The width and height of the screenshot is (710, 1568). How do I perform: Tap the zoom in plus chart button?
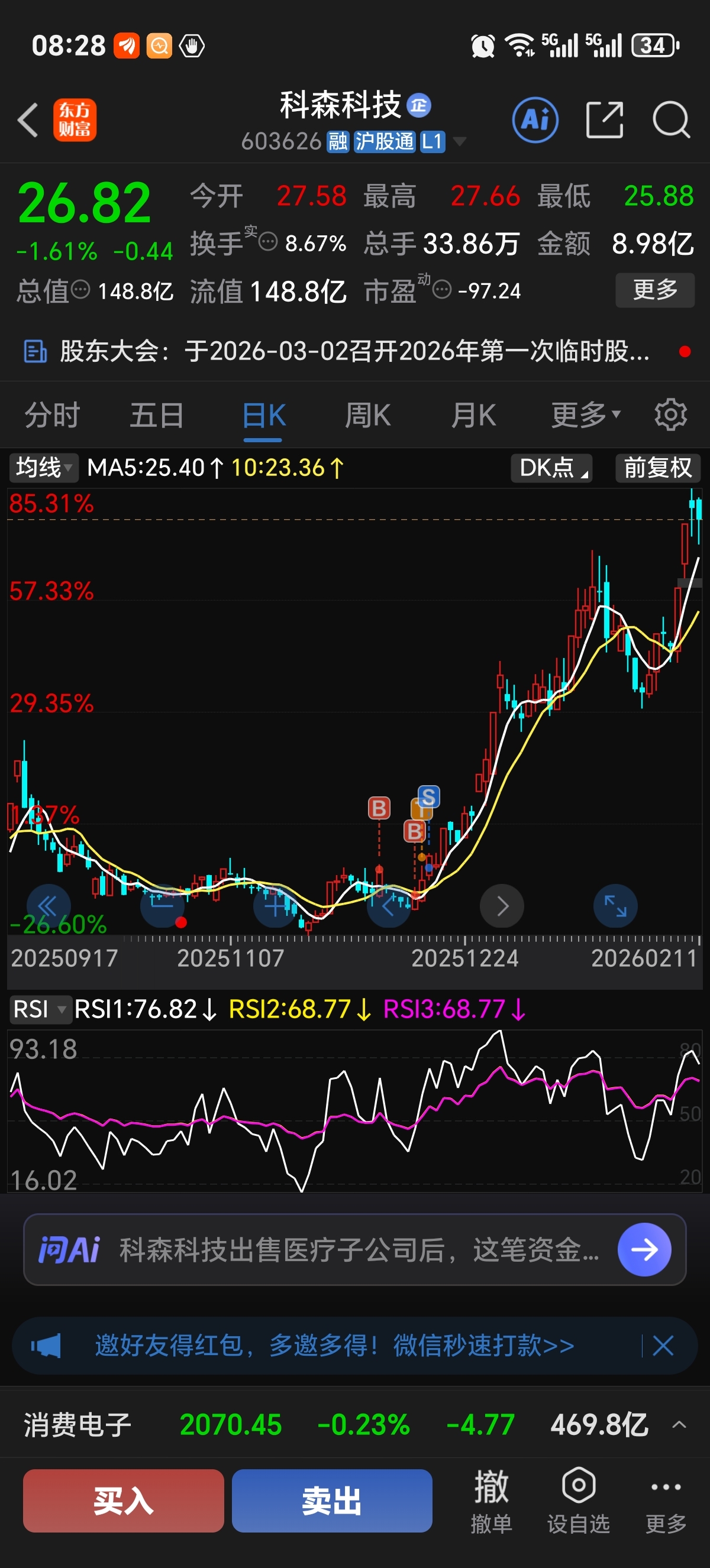[275, 906]
